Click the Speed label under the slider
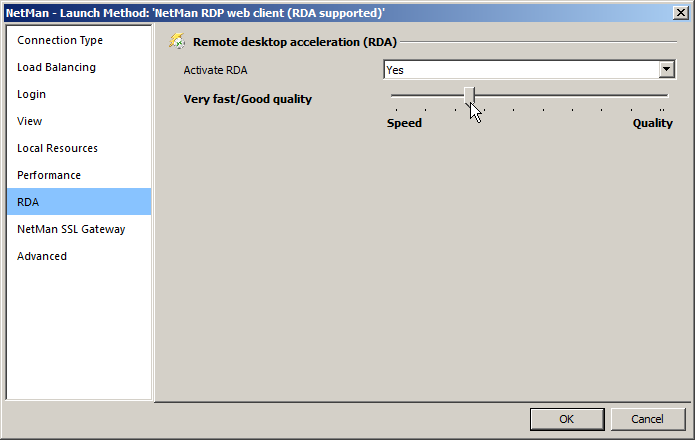The image size is (695, 440). (x=404, y=123)
